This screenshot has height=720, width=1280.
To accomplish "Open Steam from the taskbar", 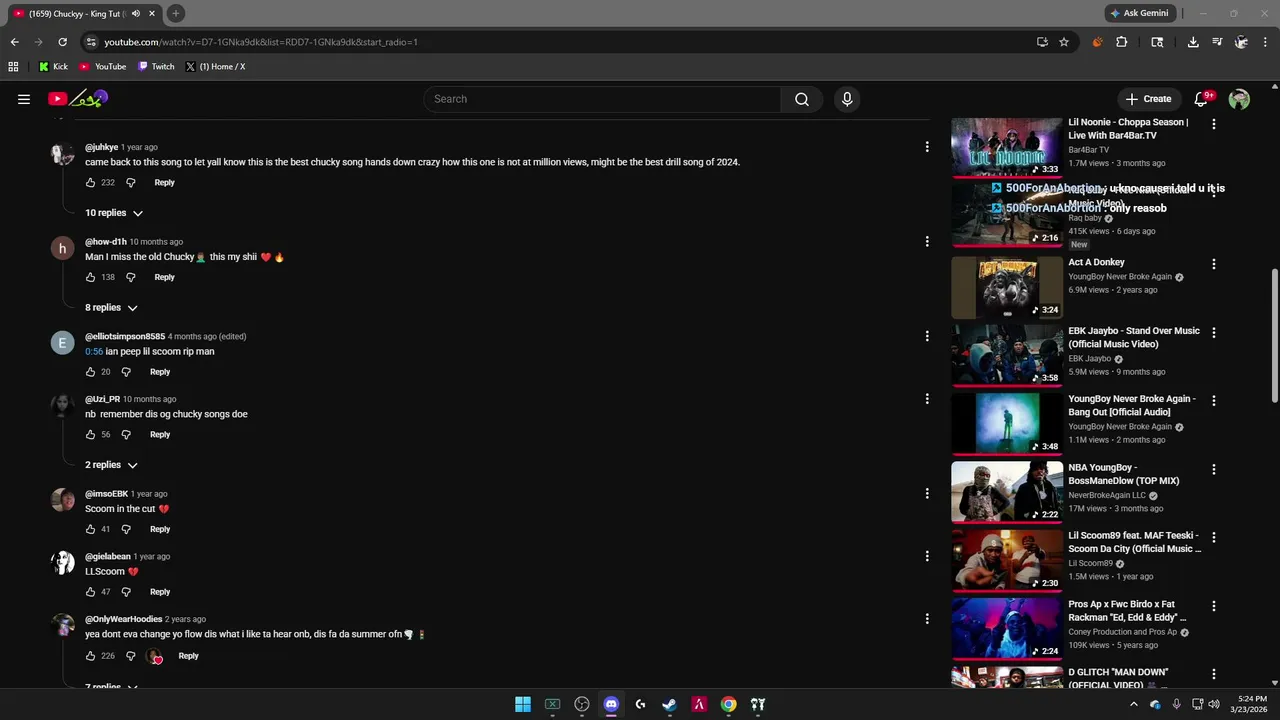I will (669, 704).
